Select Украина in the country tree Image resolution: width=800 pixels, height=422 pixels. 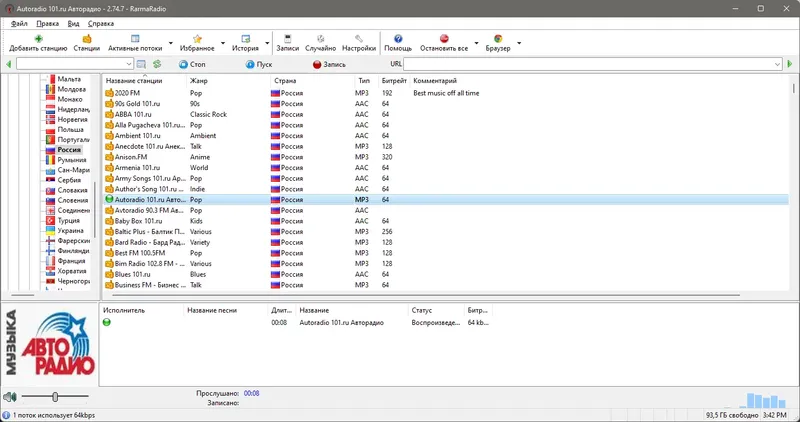point(70,231)
